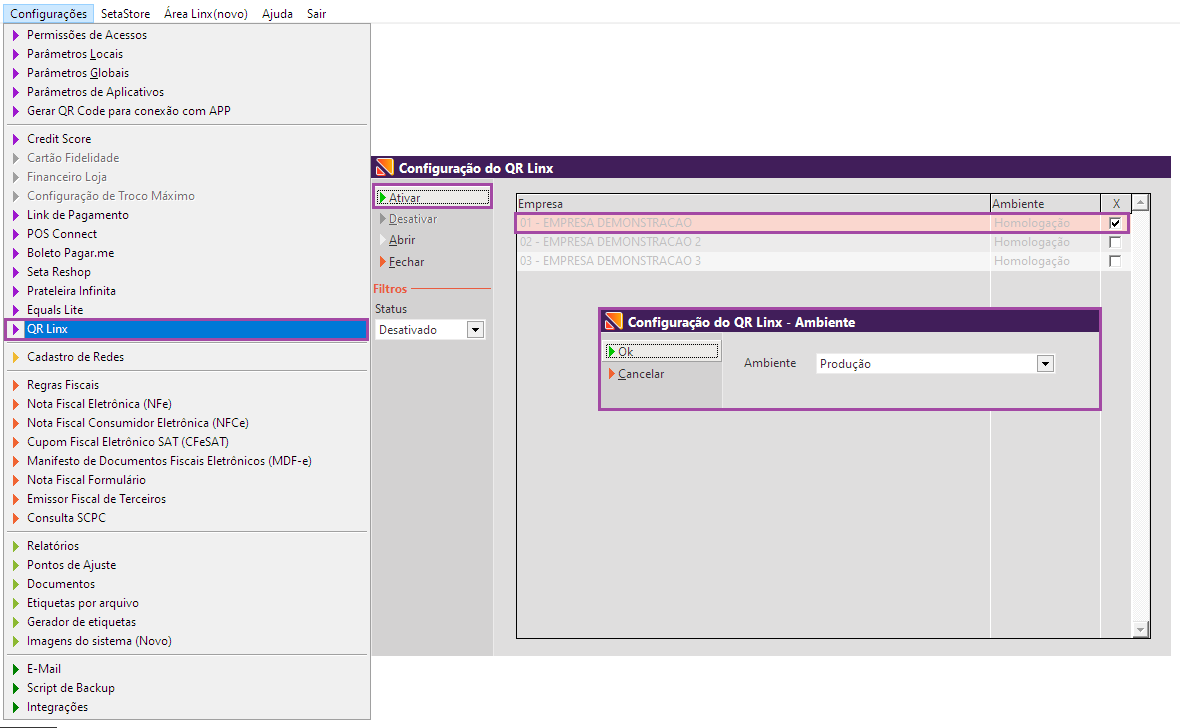Open the SetaStore menu

click(x=125, y=14)
